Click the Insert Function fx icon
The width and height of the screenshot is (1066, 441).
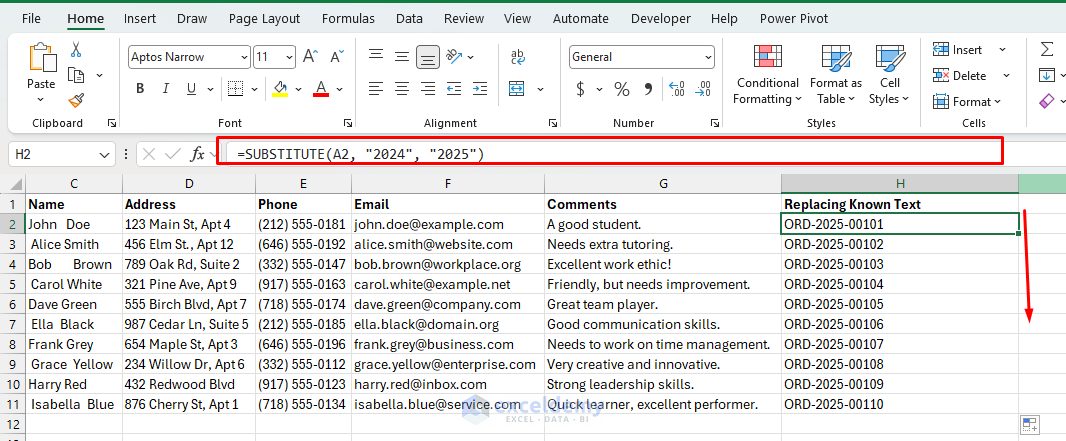[x=197, y=154]
